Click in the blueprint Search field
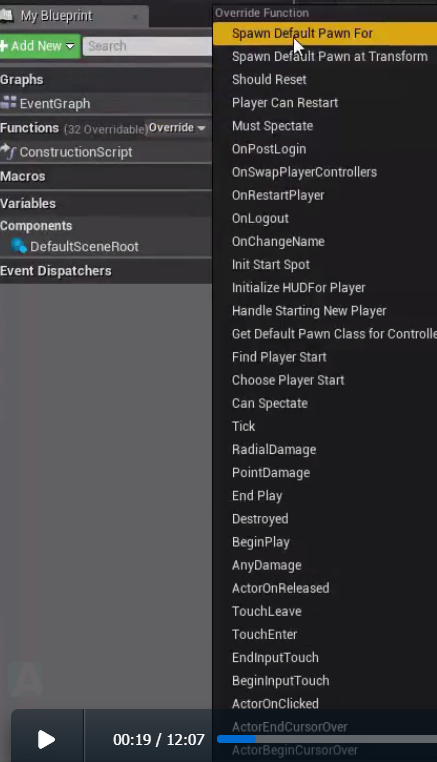Image resolution: width=437 pixels, height=762 pixels. [147, 46]
